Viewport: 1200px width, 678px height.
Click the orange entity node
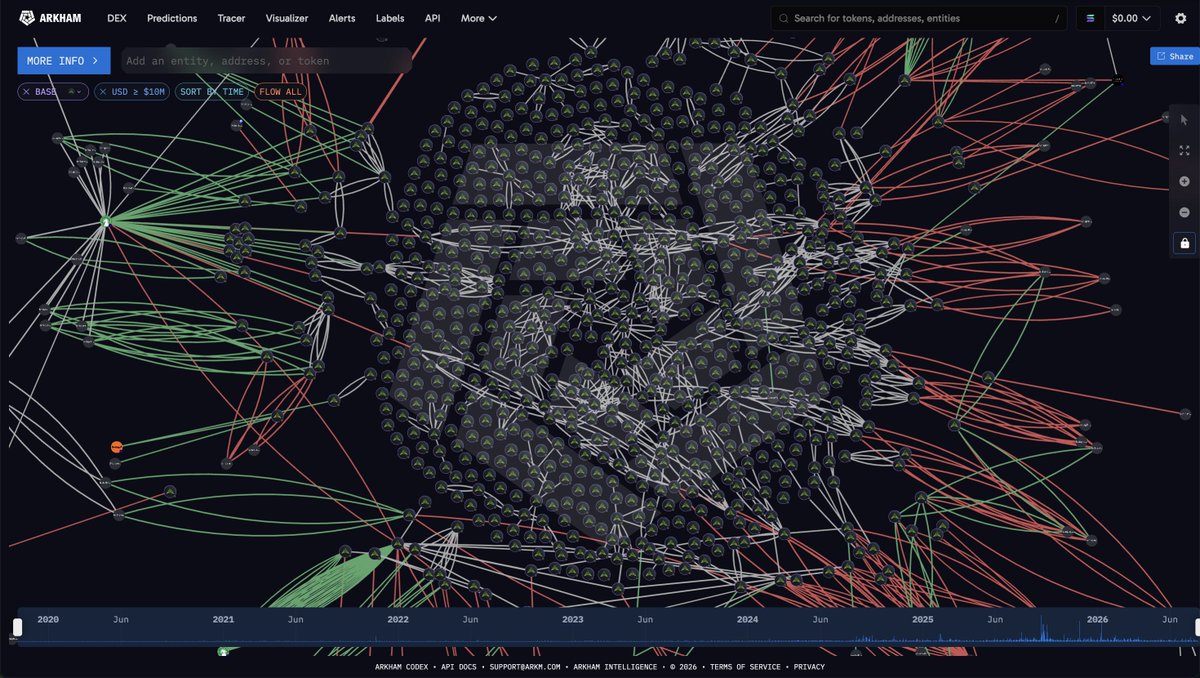116,446
